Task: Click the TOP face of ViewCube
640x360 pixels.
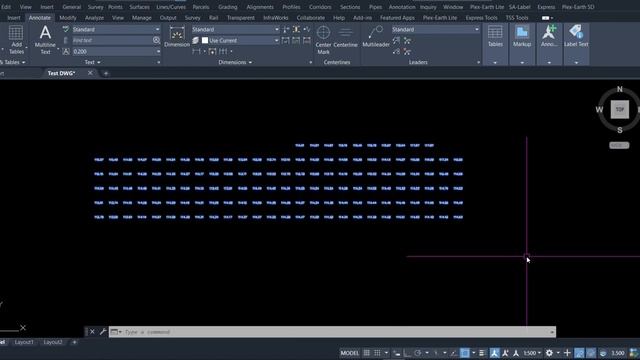Action: point(620,109)
